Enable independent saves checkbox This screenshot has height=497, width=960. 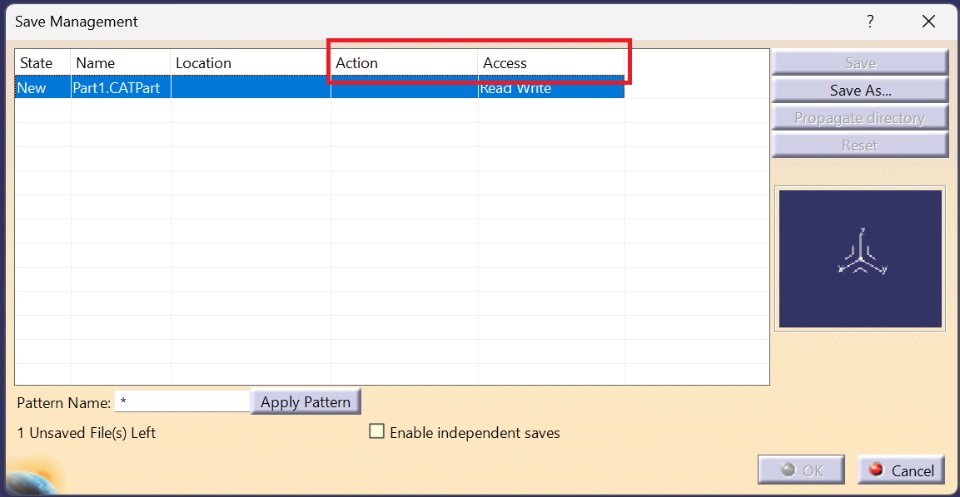click(x=377, y=432)
